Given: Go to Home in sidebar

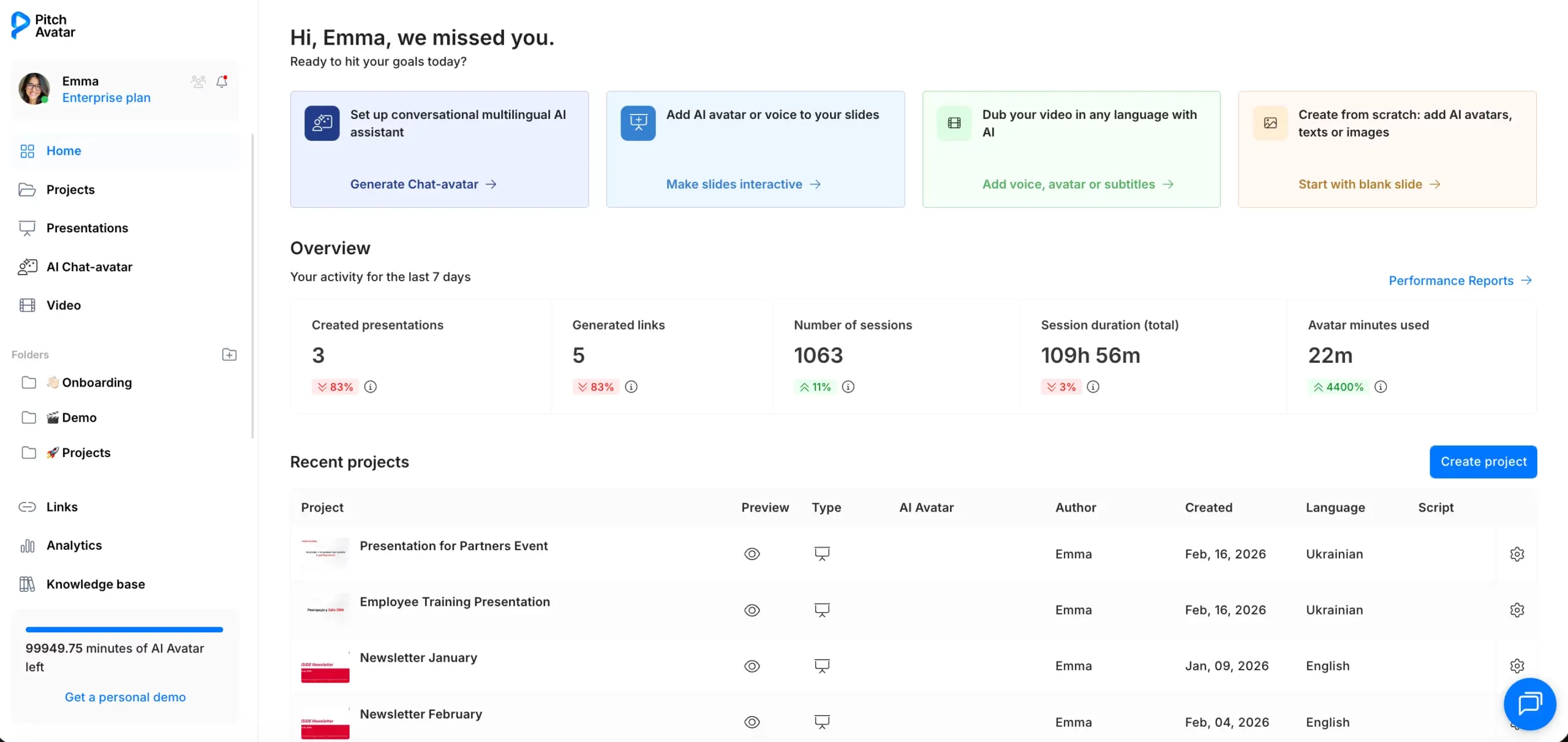Looking at the screenshot, I should (125, 151).
